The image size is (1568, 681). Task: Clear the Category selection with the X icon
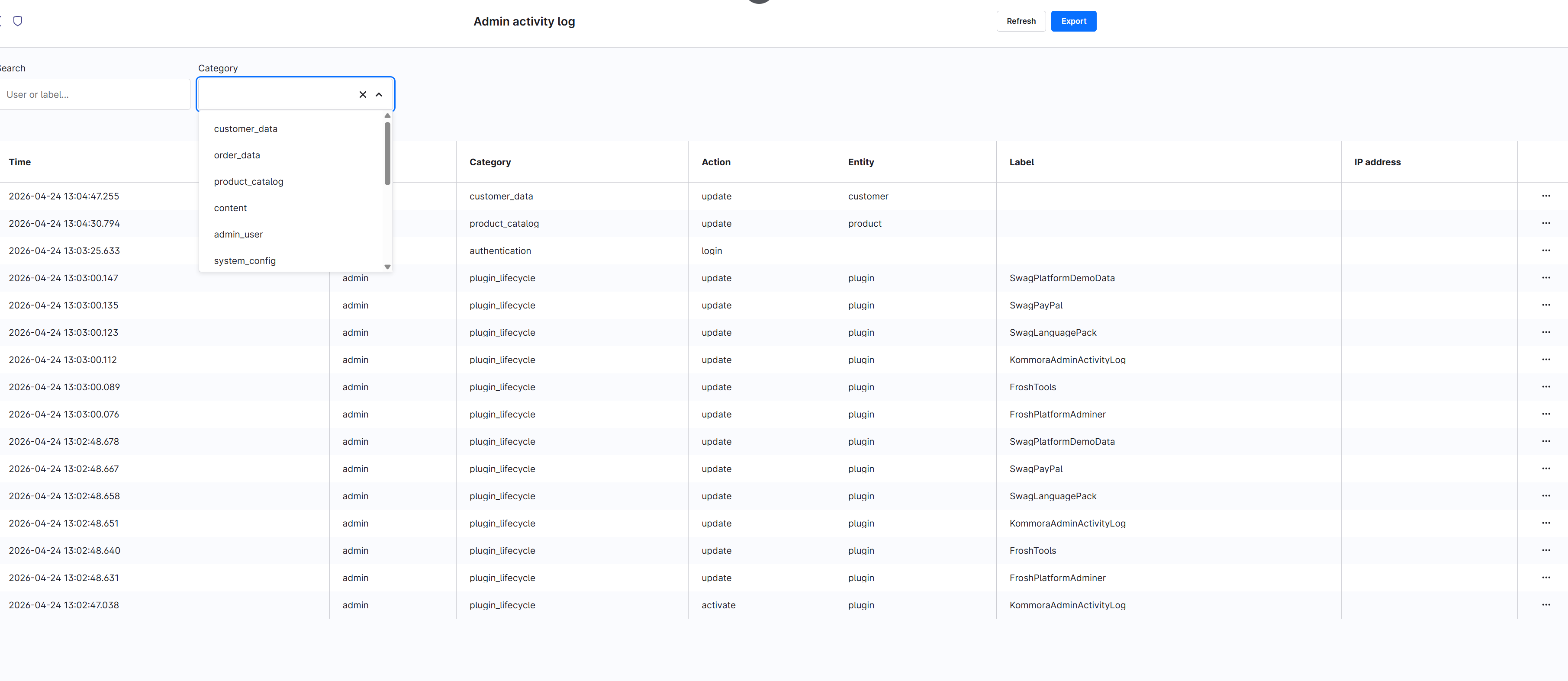(x=363, y=94)
